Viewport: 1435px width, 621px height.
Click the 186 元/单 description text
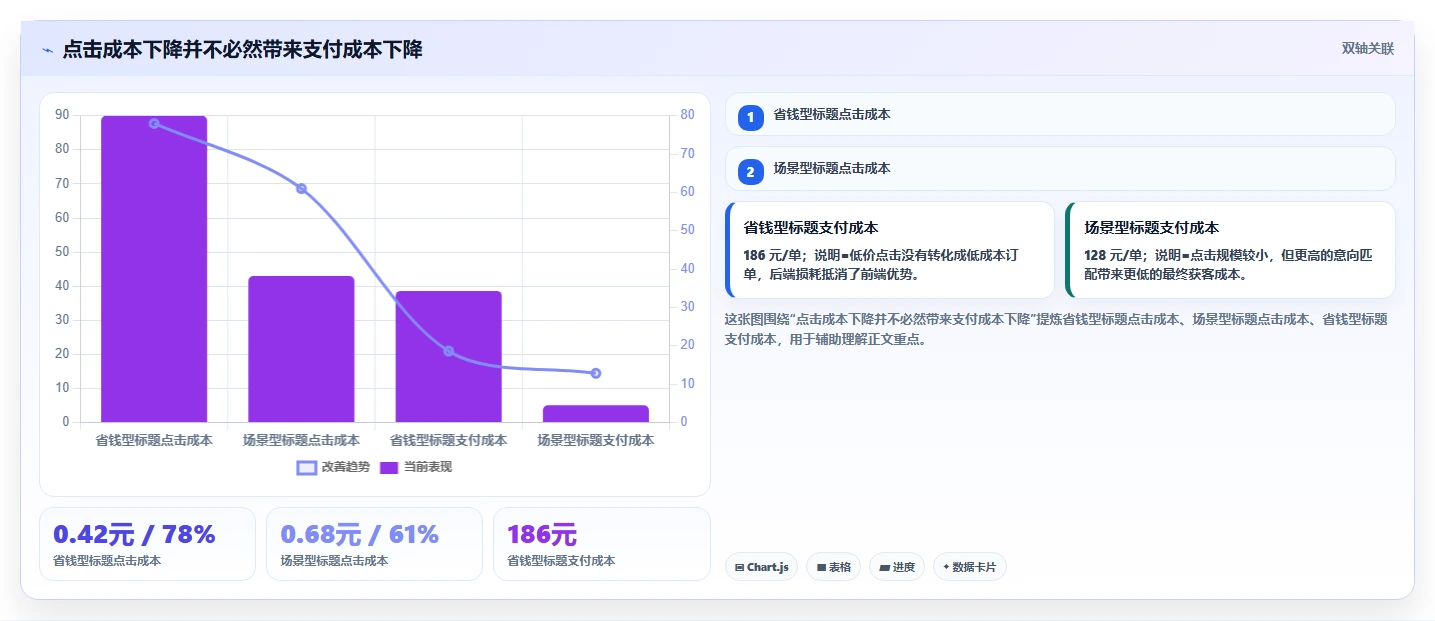[x=880, y=265]
